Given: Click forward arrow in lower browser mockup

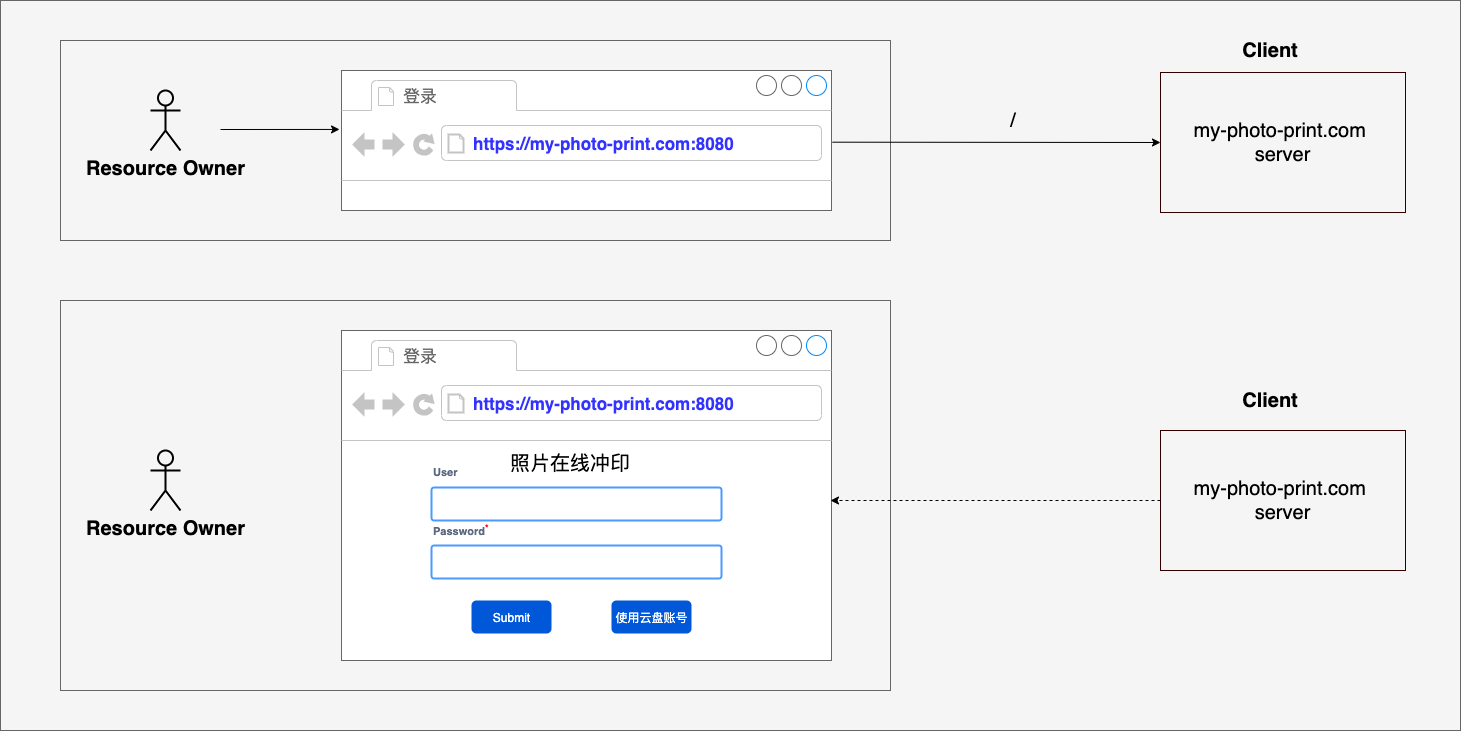Looking at the screenshot, I should click(393, 405).
